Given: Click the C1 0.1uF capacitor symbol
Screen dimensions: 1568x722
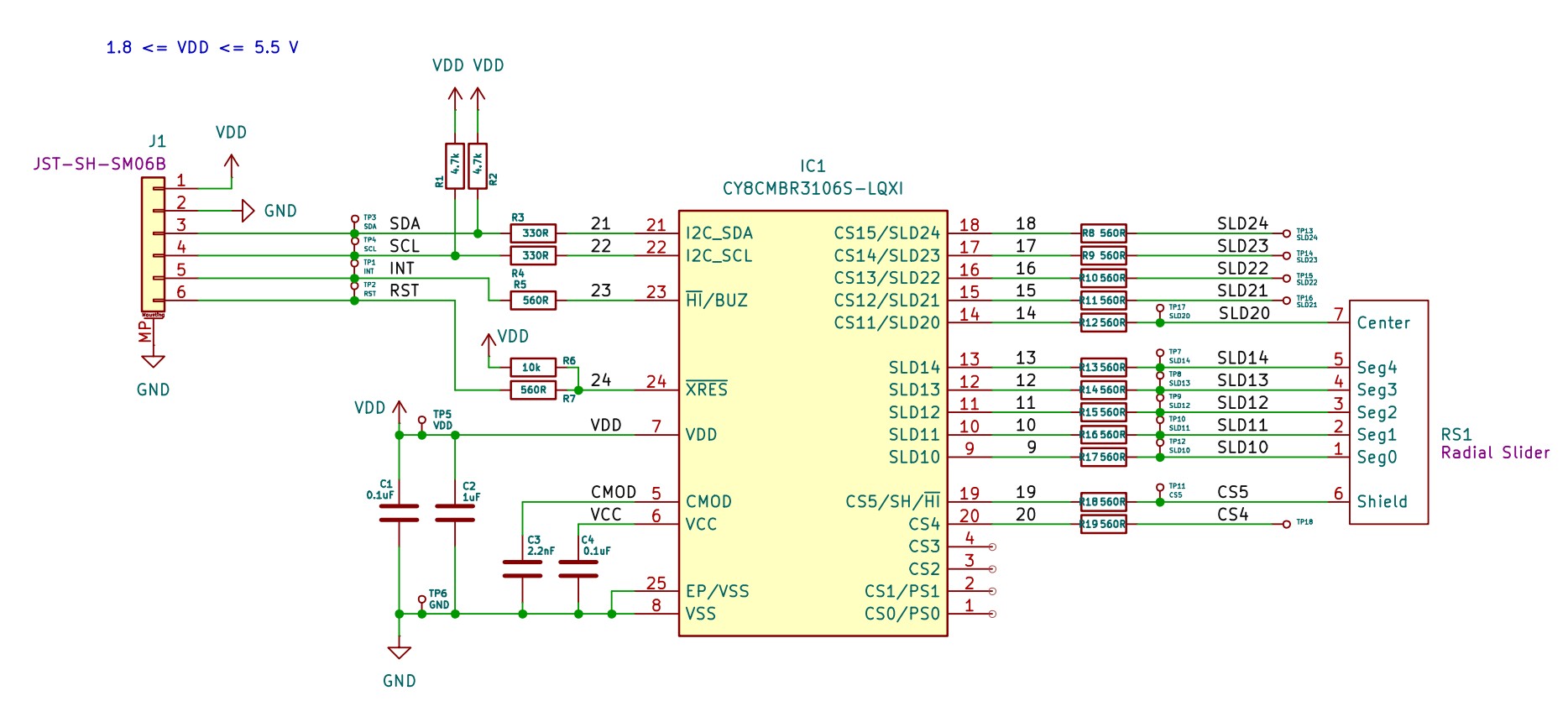Looking at the screenshot, I should [x=399, y=513].
